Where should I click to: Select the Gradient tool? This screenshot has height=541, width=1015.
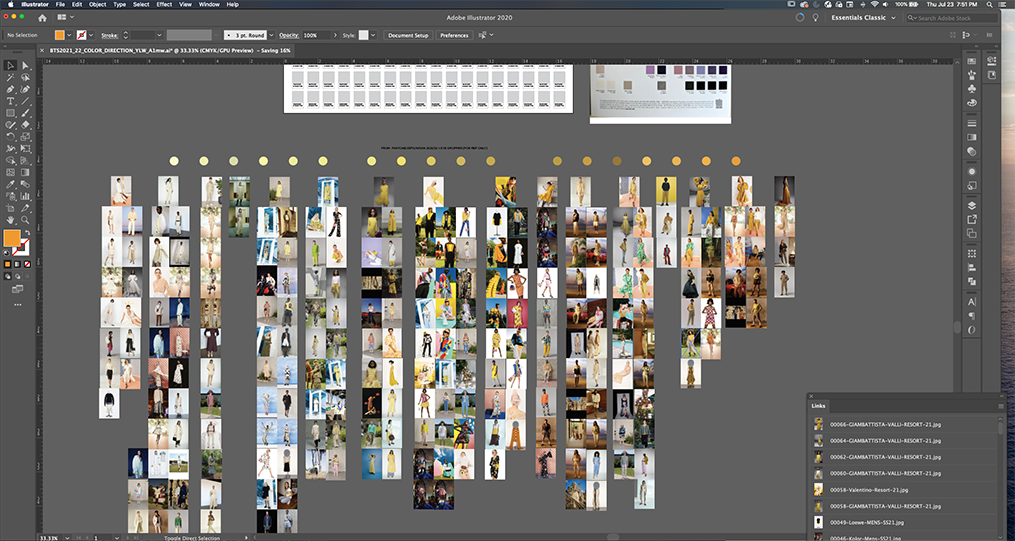(25, 173)
